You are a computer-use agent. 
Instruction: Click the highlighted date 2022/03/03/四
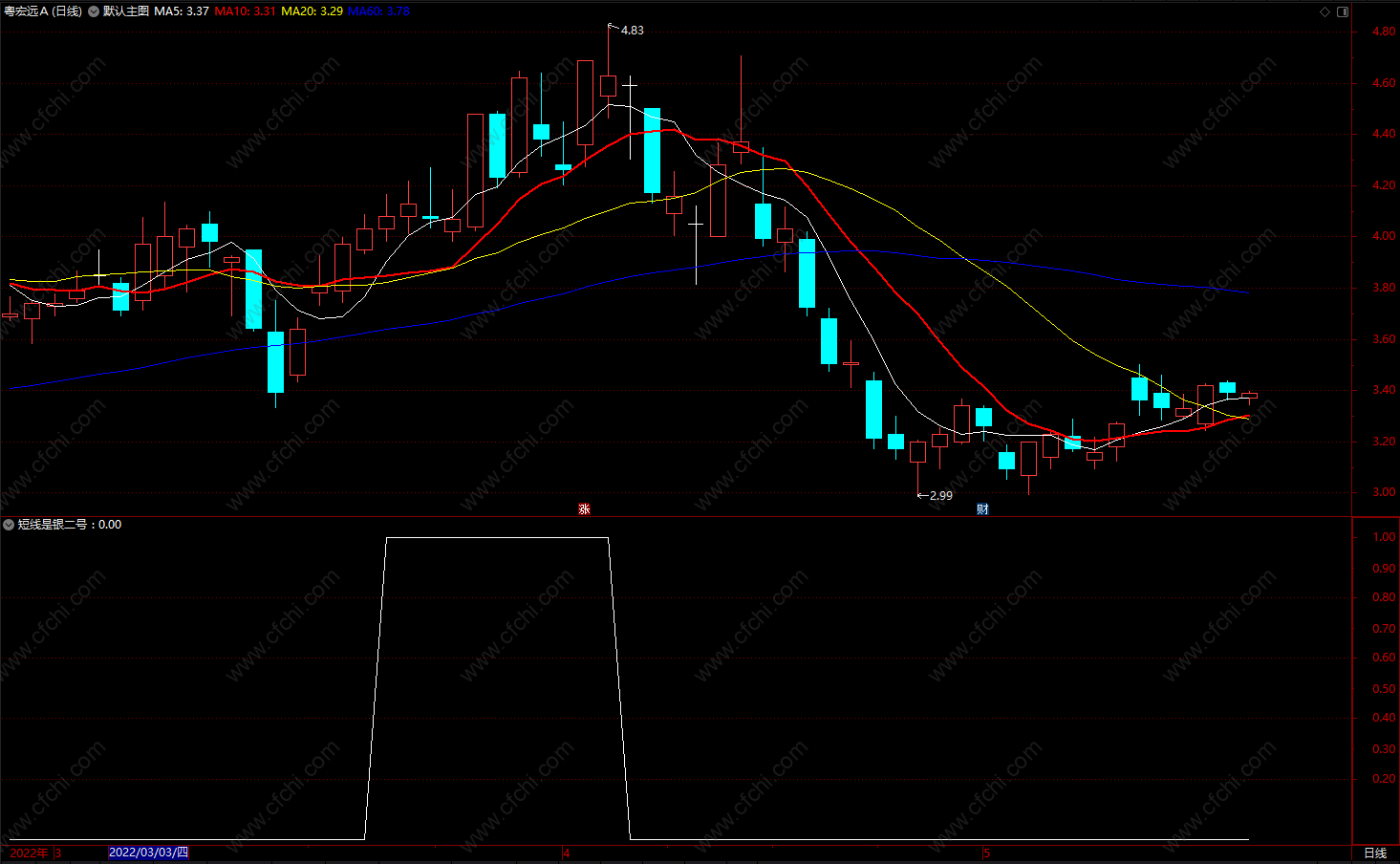(148, 853)
